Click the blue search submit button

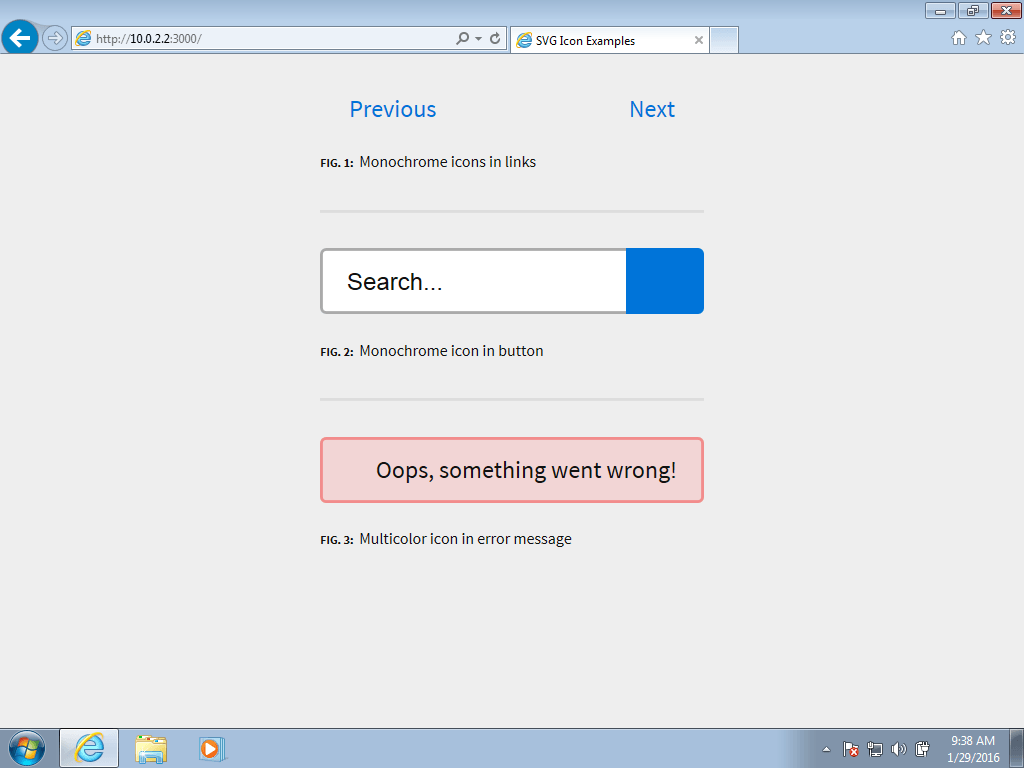[x=665, y=281]
